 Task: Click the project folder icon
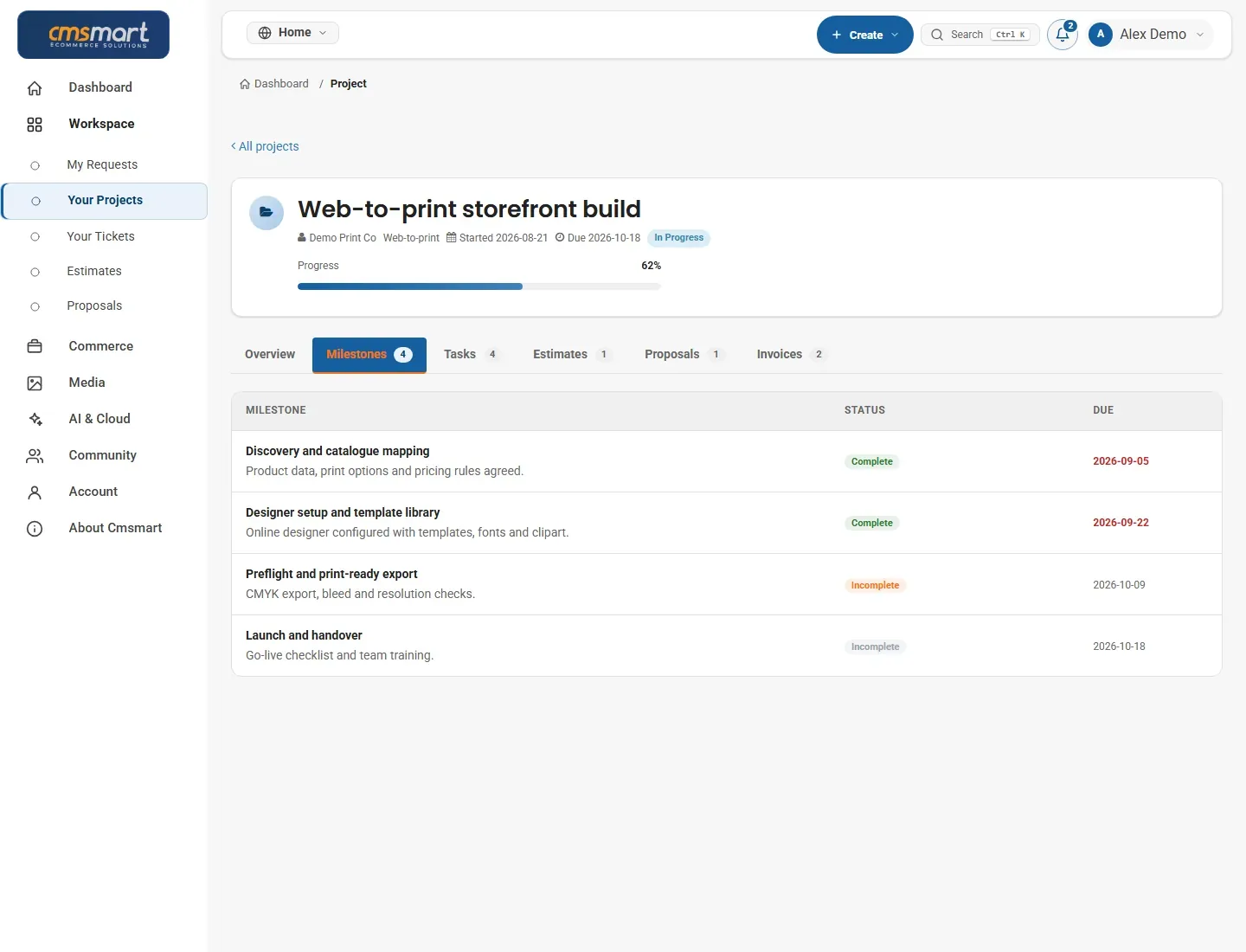click(267, 213)
